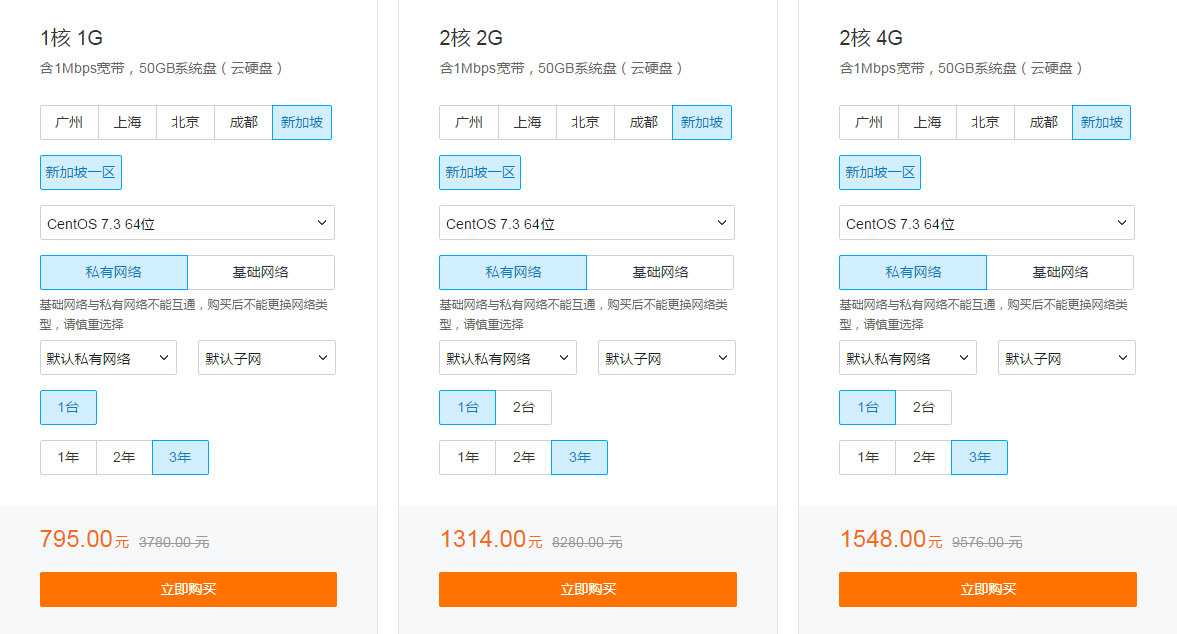This screenshot has height=634, width=1177.
Task: Select 私有网络 in the 2核 2G plan
Action: (513, 272)
